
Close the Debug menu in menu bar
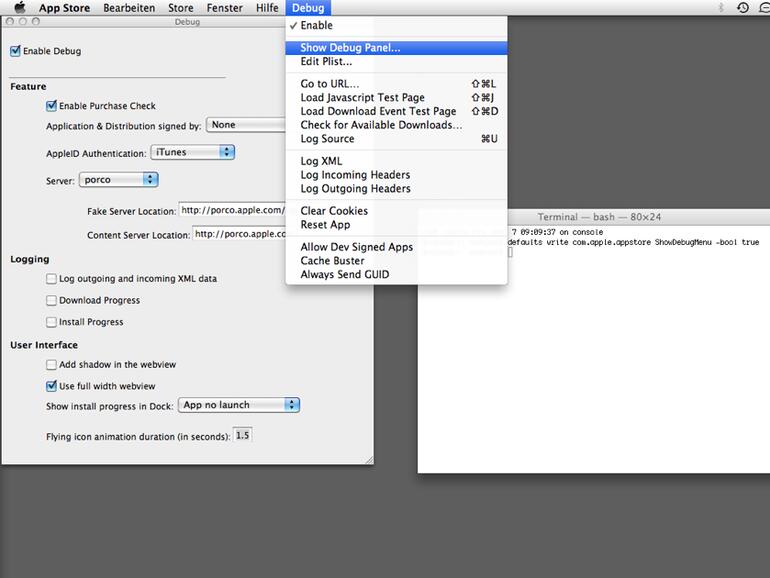coord(308,8)
